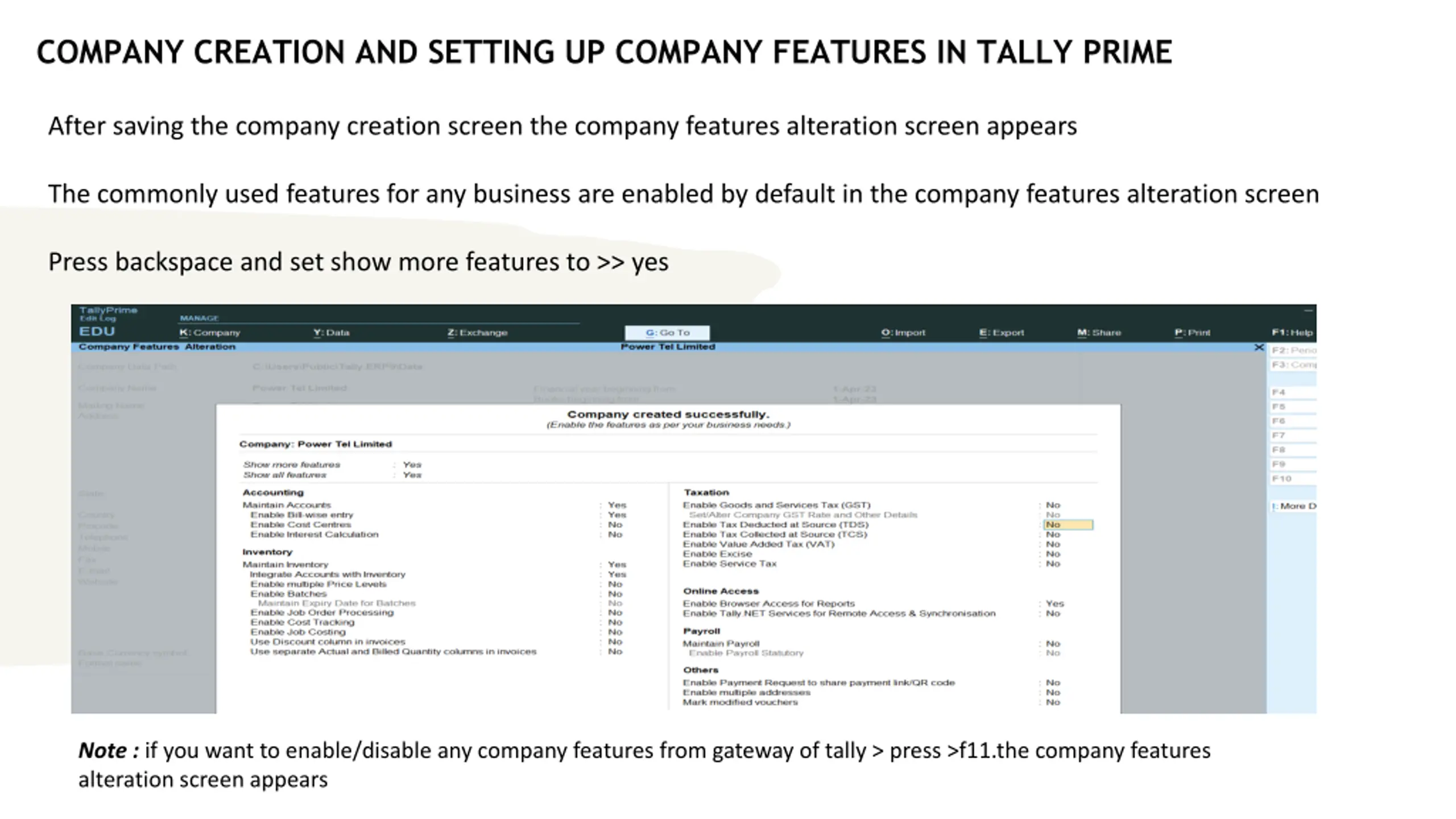Click the More Details sidebar button
The width and height of the screenshot is (1456, 819).
1293,506
